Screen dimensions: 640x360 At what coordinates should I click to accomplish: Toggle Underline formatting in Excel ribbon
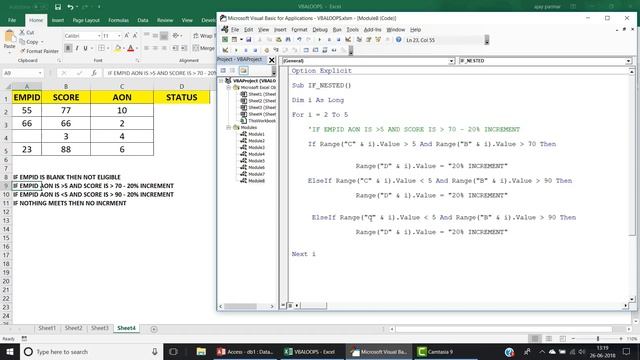point(85,48)
